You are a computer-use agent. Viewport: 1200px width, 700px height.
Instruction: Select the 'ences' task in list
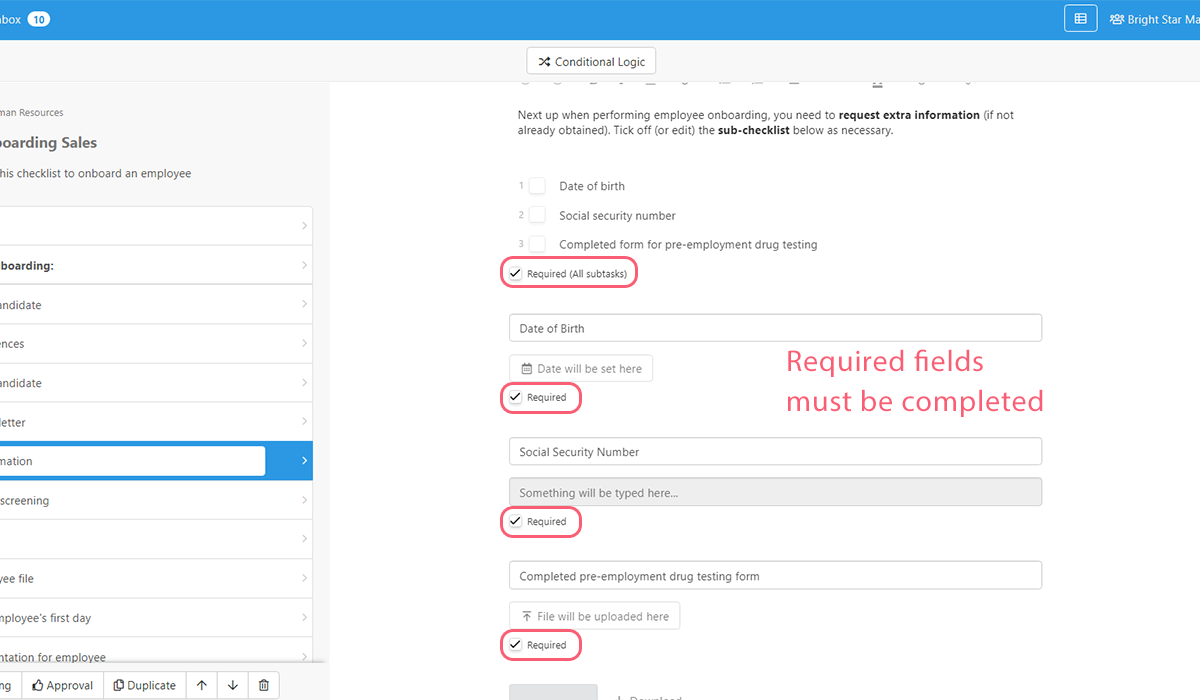156,344
